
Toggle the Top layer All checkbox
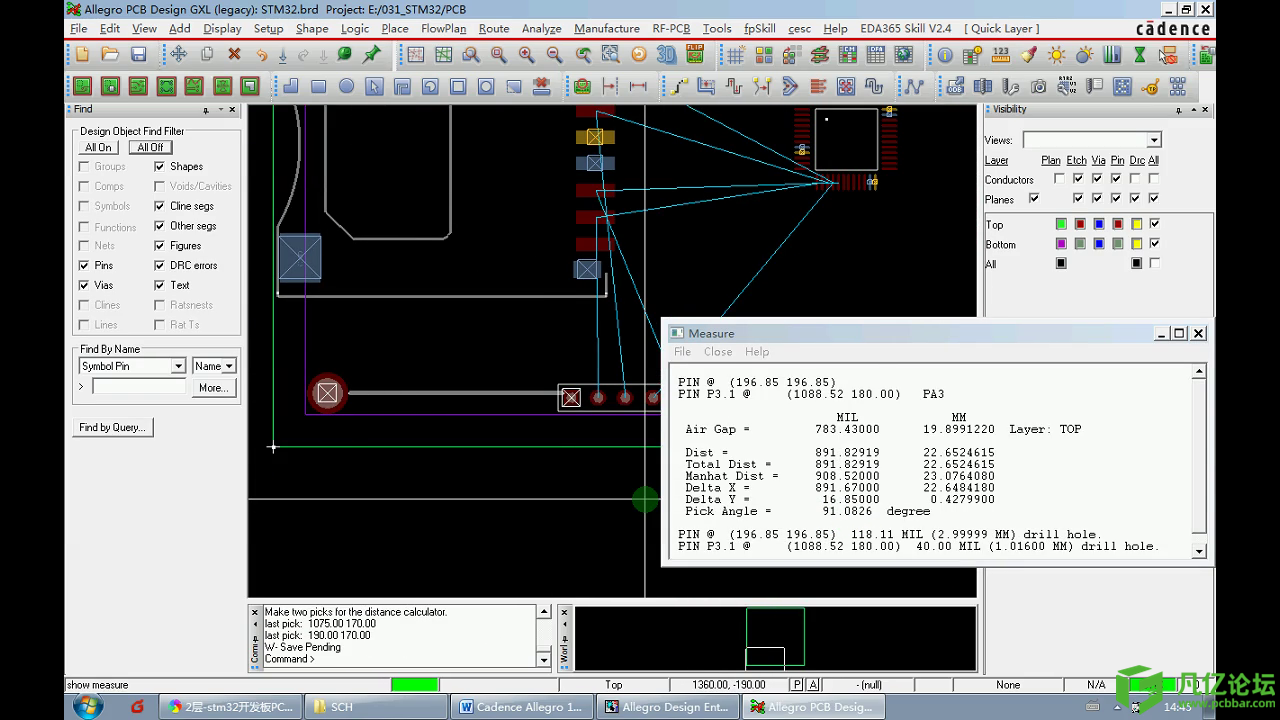1155,223
